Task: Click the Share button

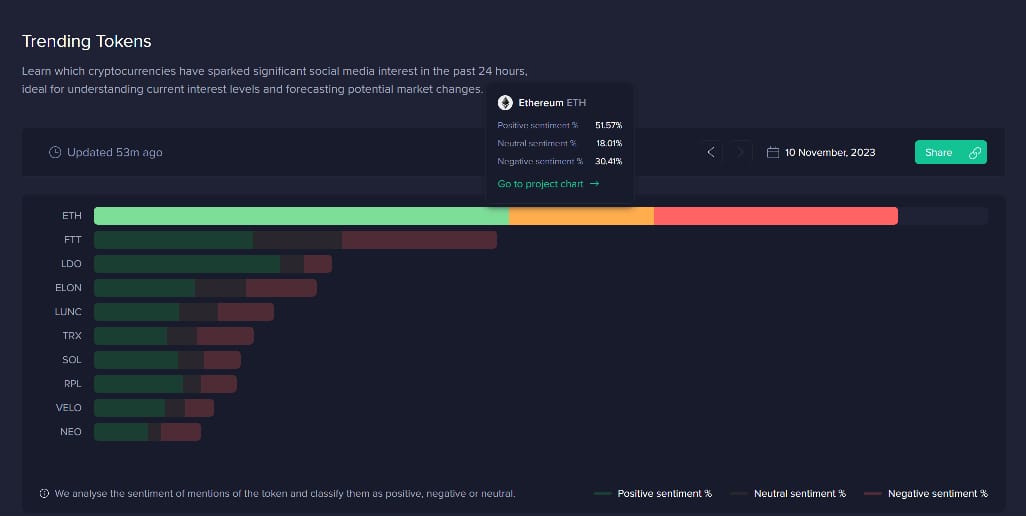Action: pos(950,152)
